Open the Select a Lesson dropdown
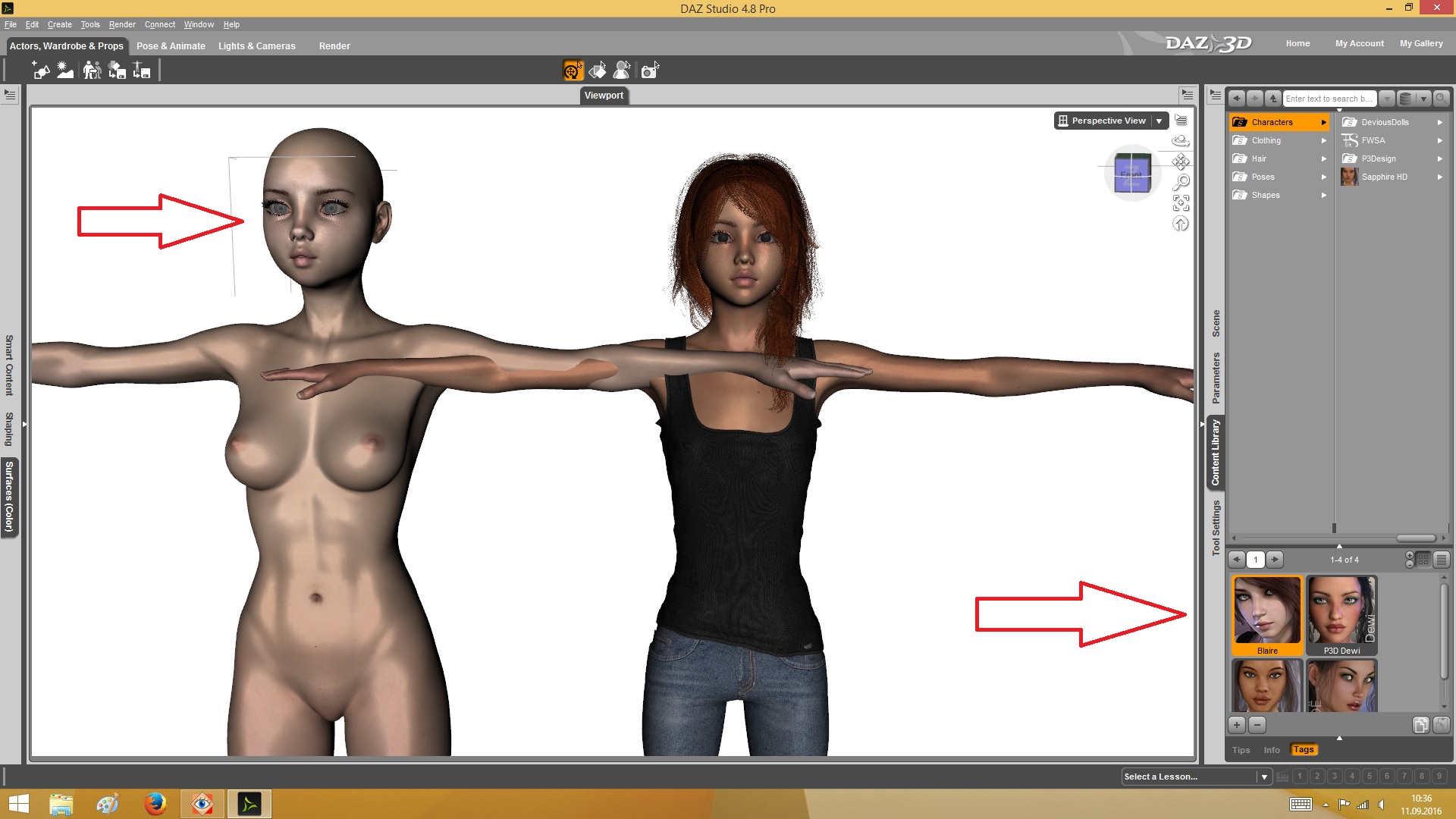Image resolution: width=1456 pixels, height=819 pixels. tap(1263, 777)
